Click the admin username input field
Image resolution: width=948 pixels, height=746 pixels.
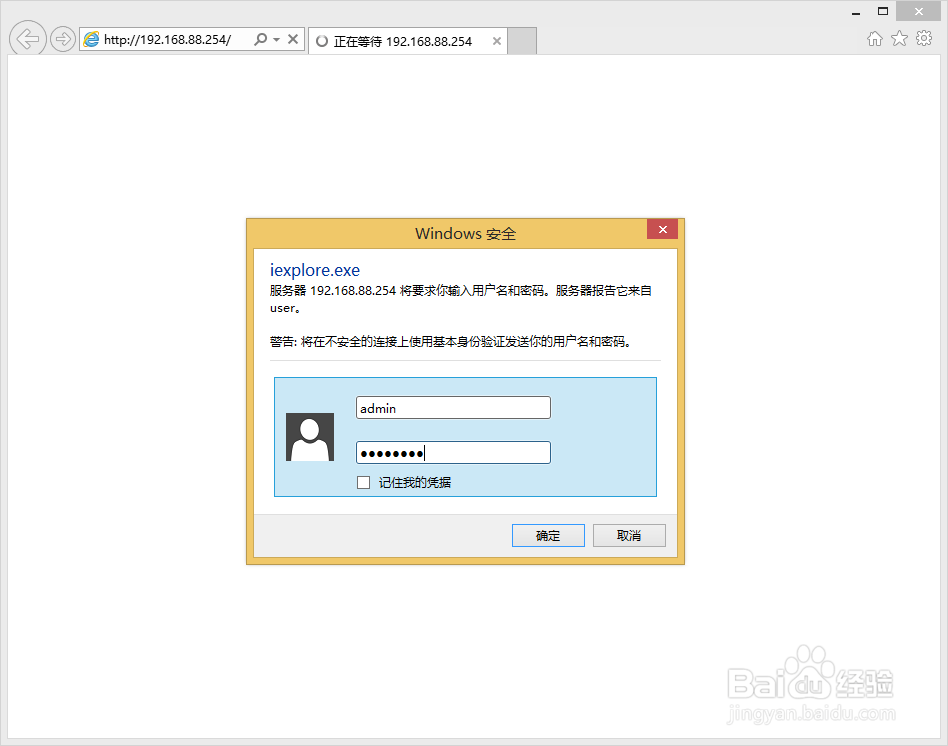[x=453, y=407]
